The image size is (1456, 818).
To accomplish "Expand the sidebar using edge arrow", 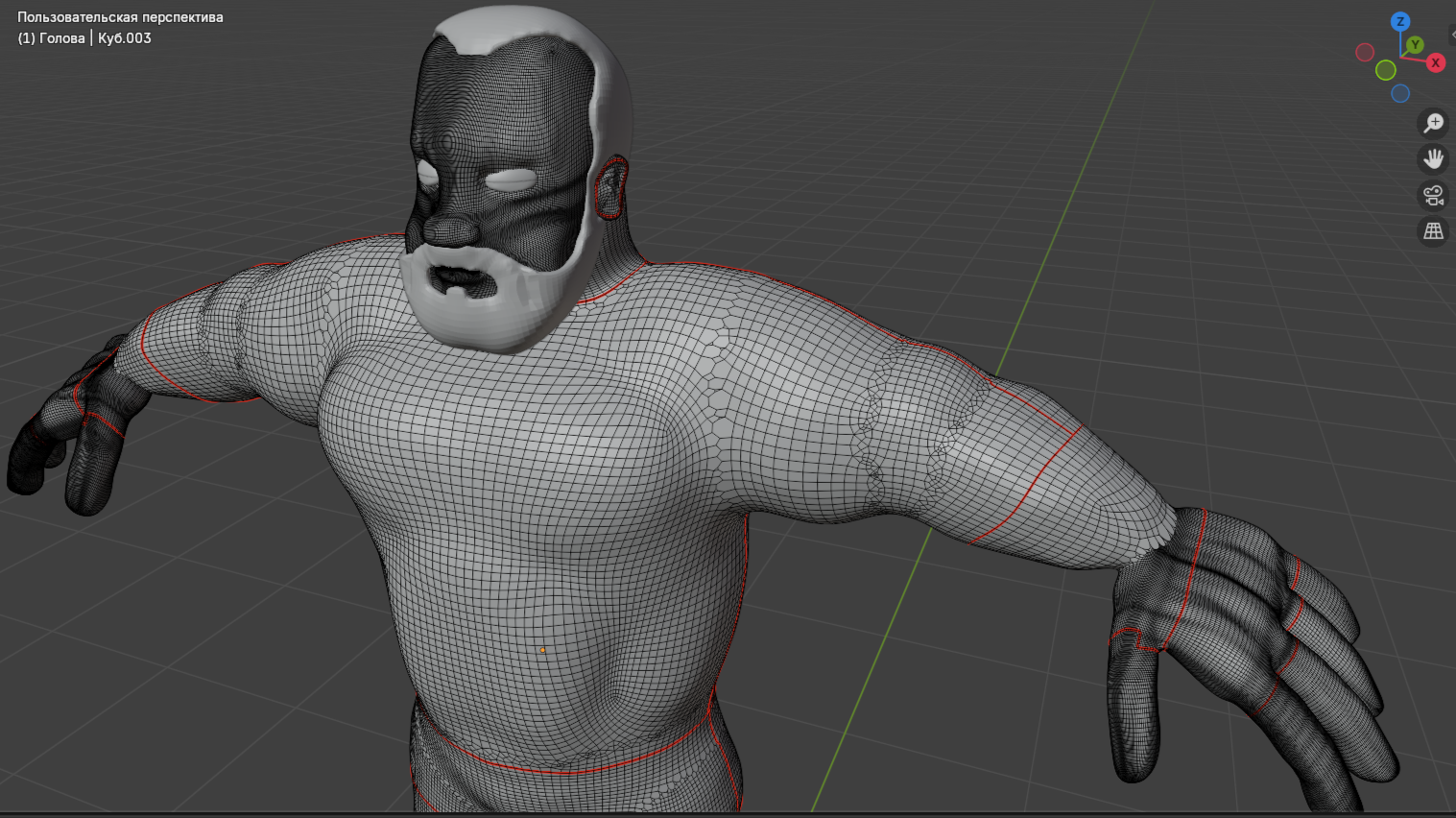I will (1452, 35).
